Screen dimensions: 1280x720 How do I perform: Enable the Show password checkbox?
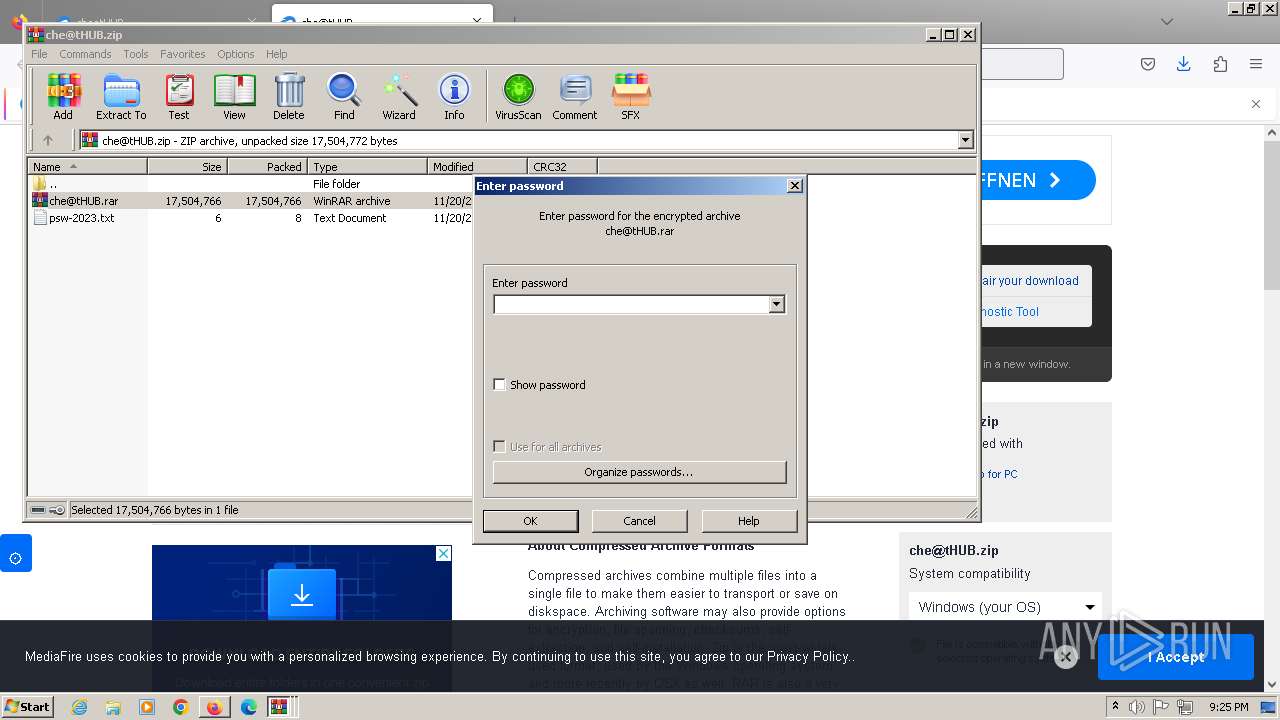coord(500,385)
